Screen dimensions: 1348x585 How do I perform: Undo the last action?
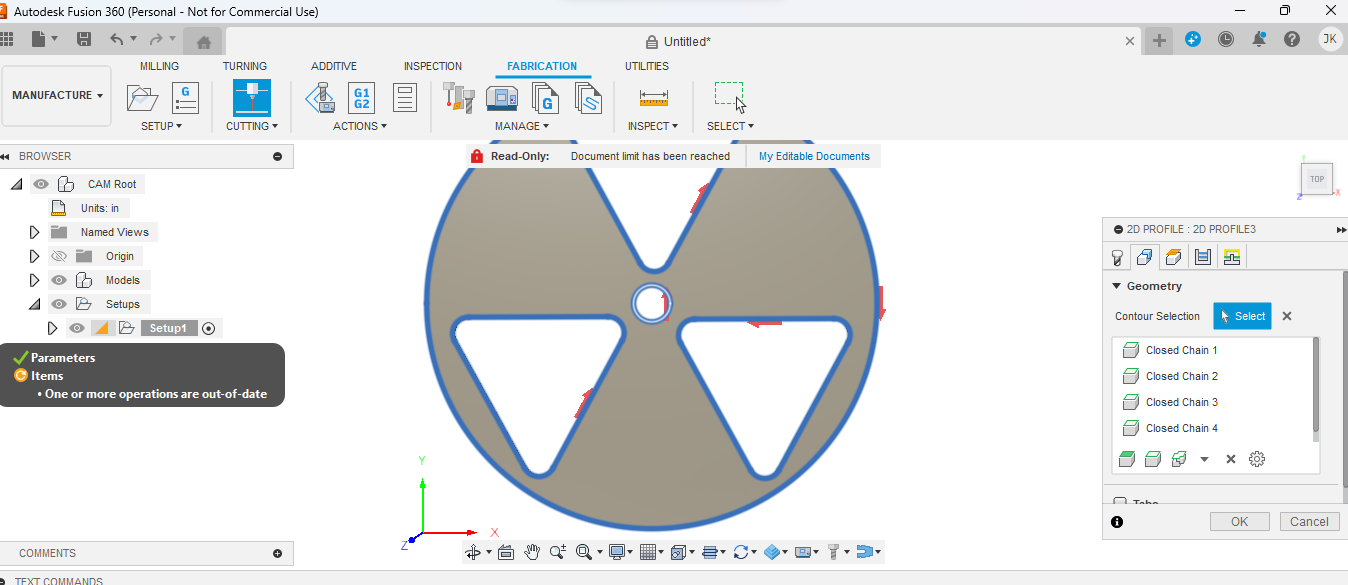(118, 39)
